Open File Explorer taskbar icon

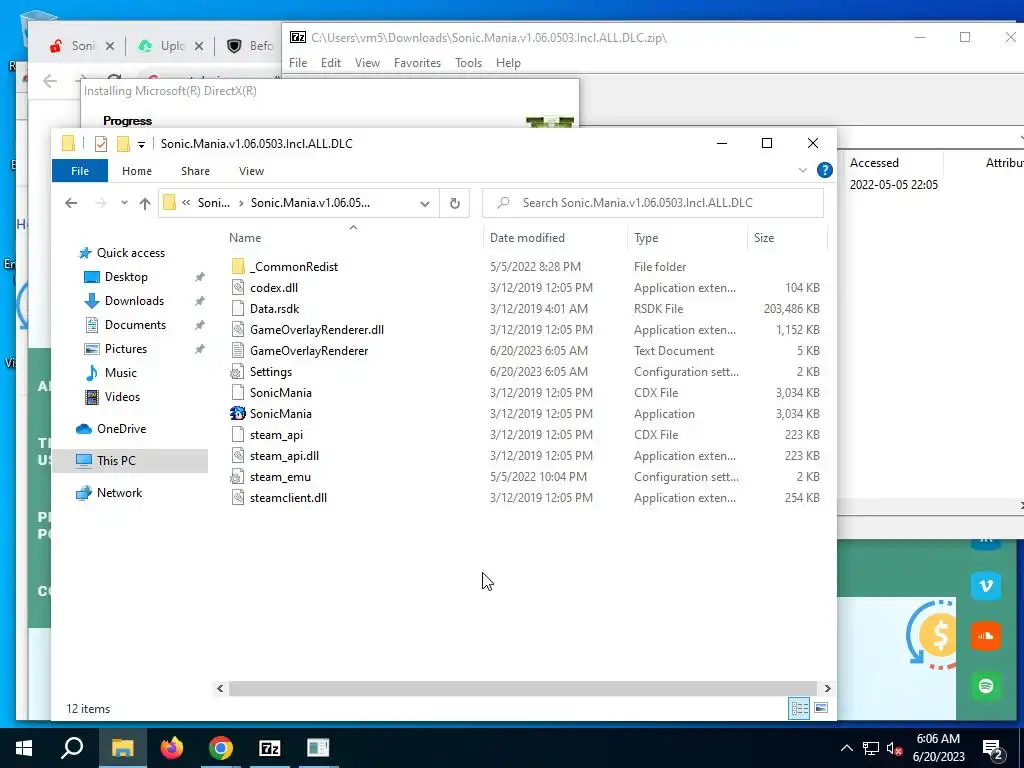[122, 748]
